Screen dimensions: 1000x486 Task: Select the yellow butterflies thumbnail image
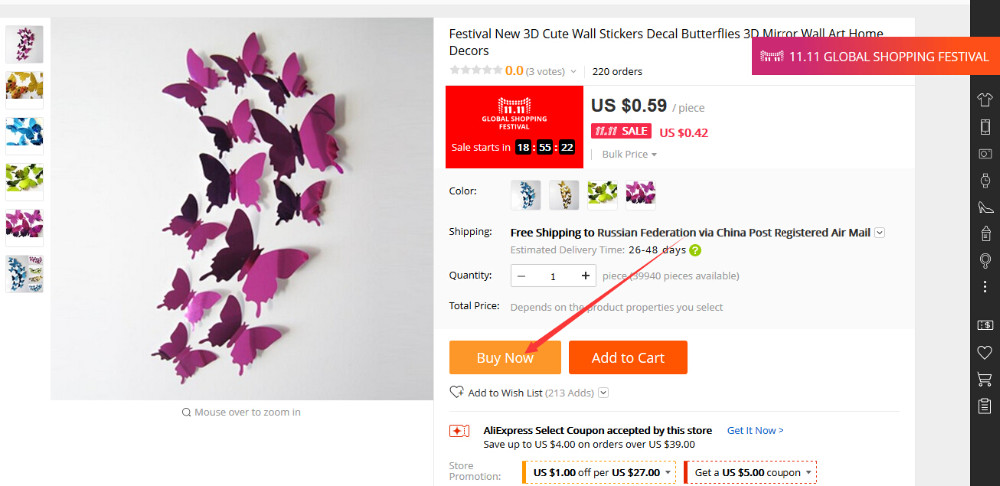click(x=24, y=86)
